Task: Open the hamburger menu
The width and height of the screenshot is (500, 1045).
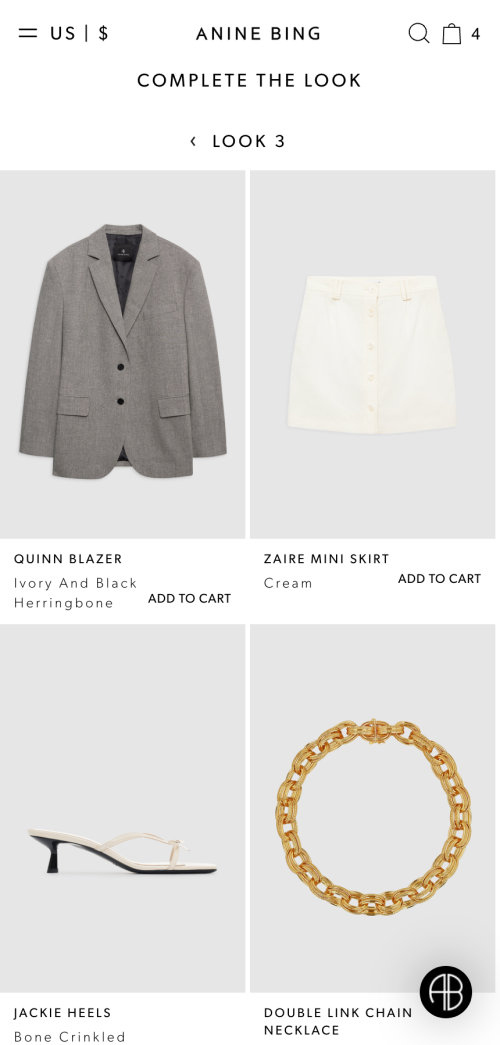Action: coord(28,33)
